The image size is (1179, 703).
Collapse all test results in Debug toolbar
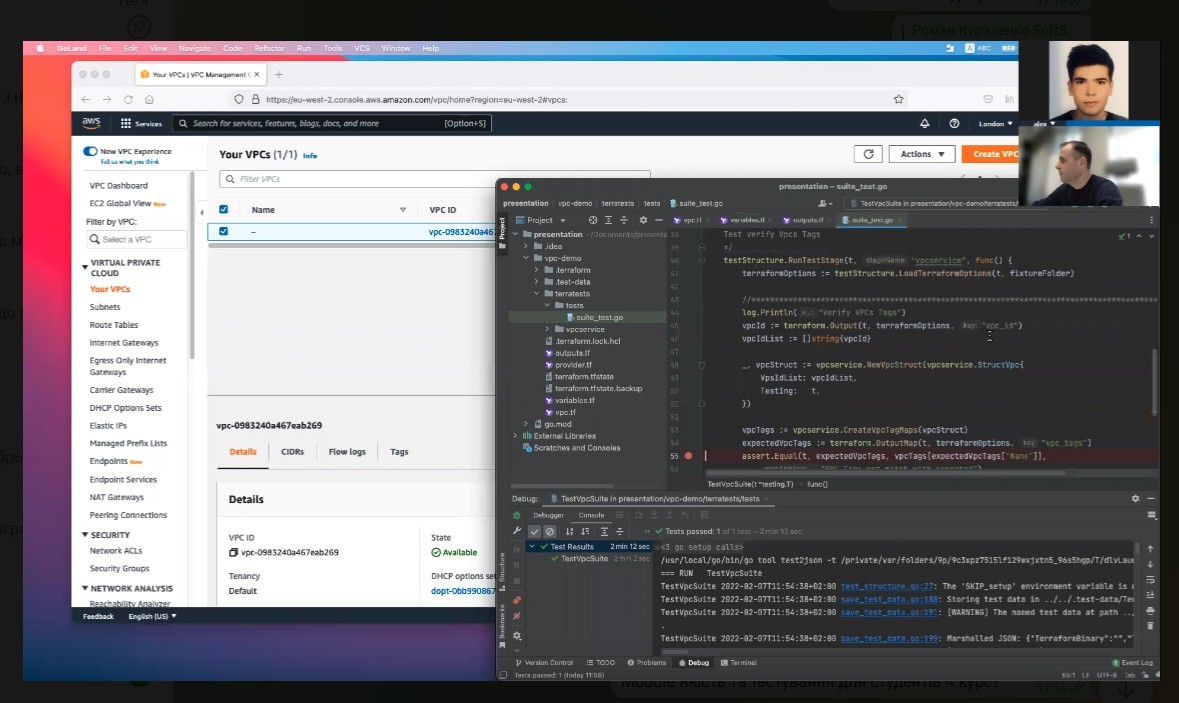pos(620,532)
